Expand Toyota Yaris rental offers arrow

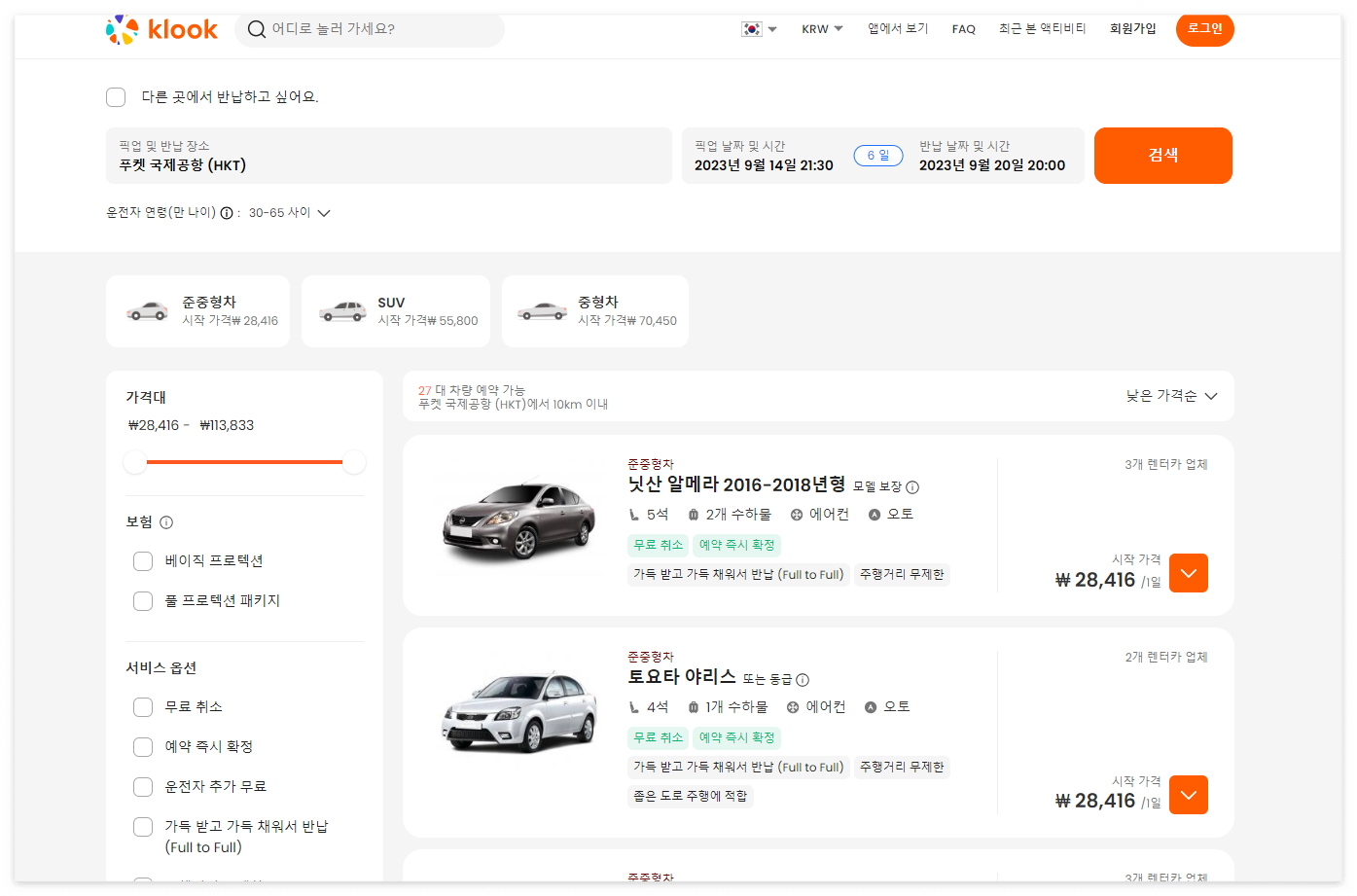click(x=1189, y=795)
